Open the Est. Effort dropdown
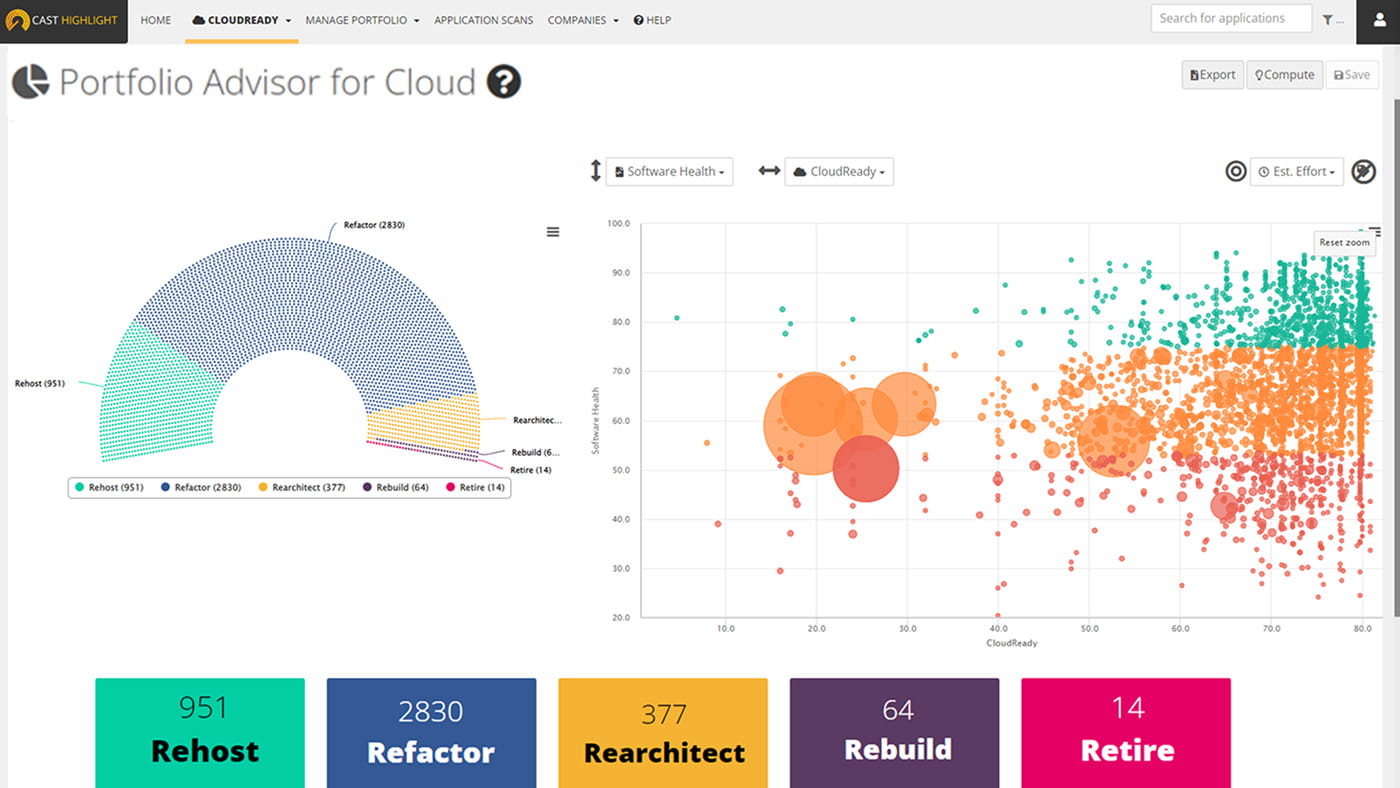The image size is (1400, 788). 1296,171
